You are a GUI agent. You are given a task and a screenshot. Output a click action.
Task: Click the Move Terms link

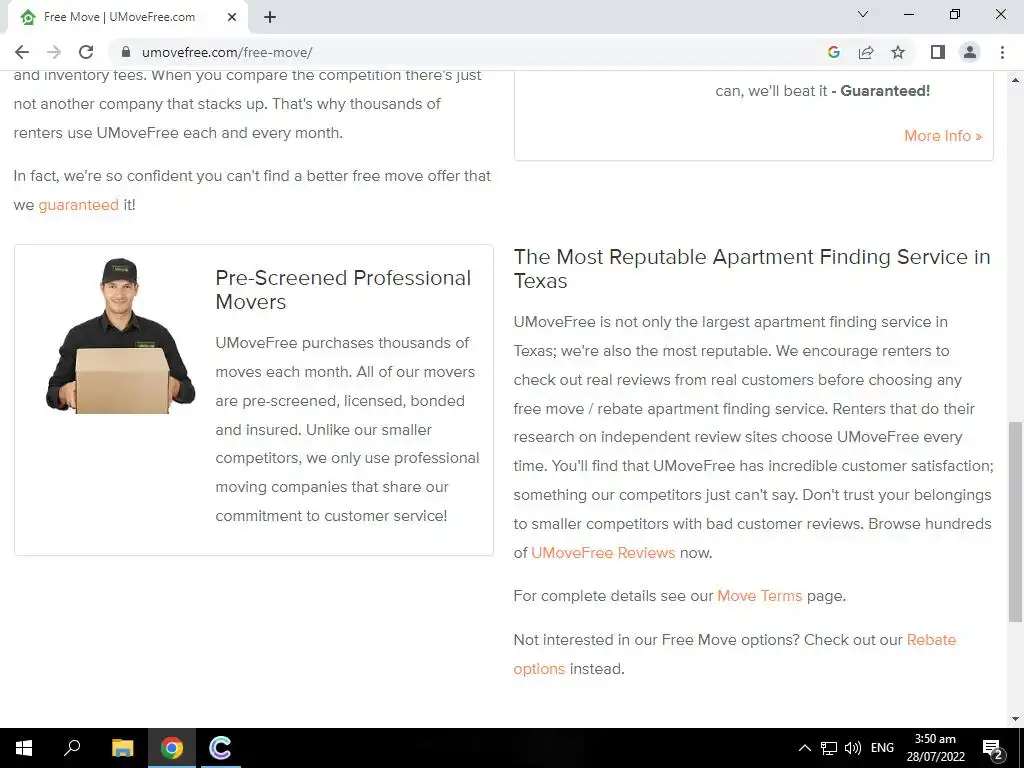[x=760, y=596]
